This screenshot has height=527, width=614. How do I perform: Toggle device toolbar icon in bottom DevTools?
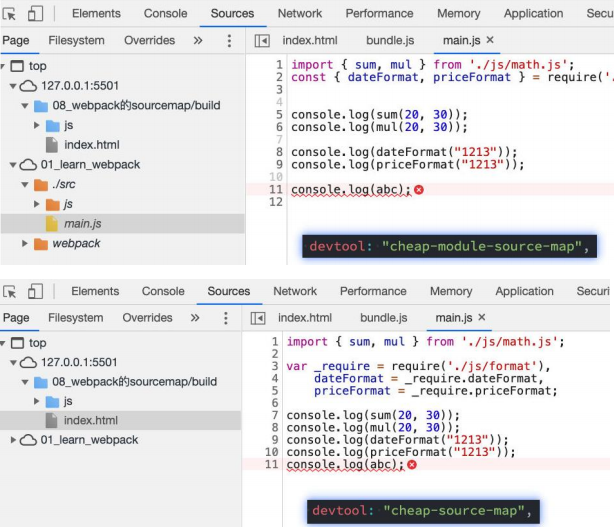[35, 291]
